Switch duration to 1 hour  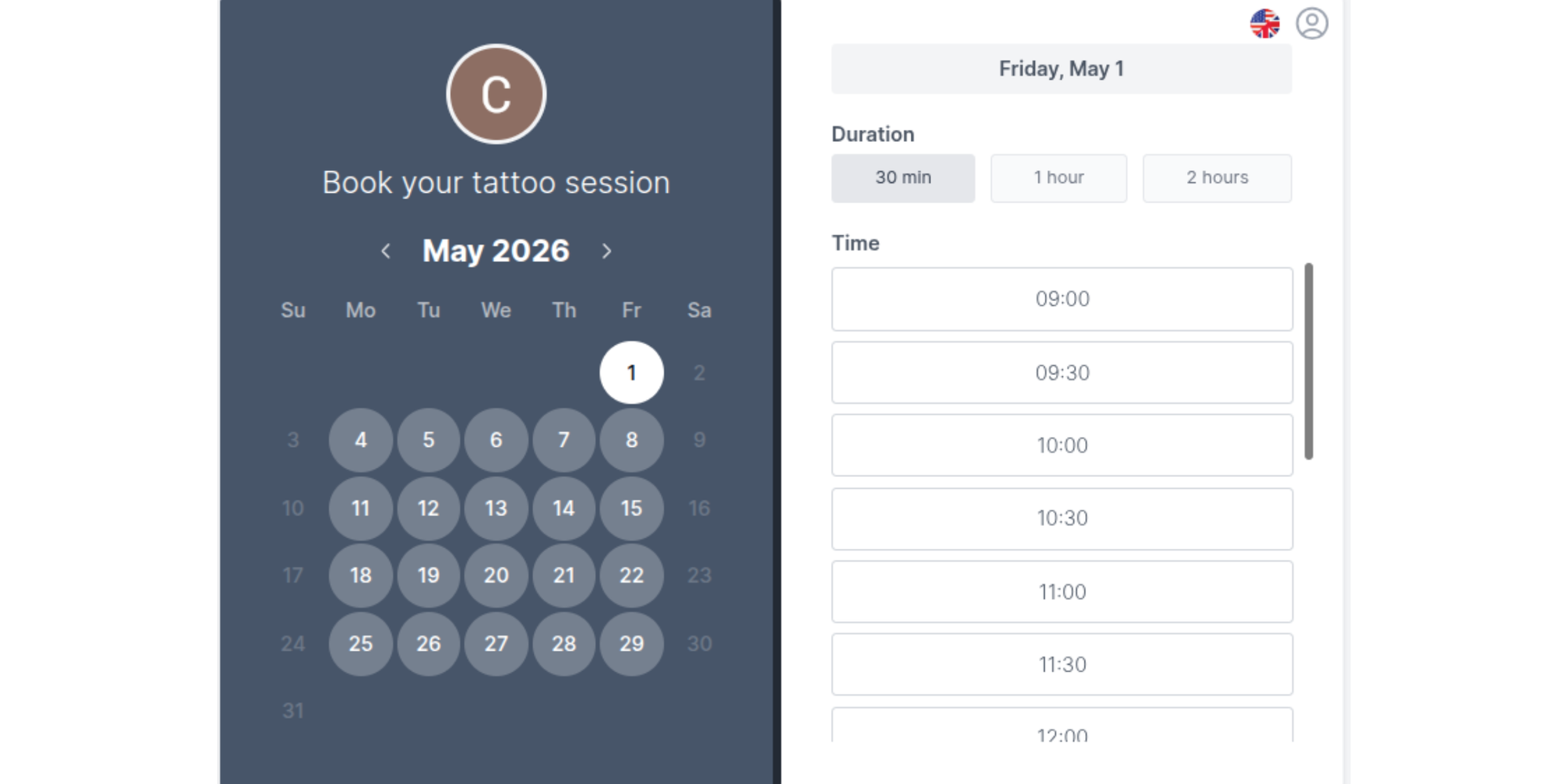tap(1059, 178)
